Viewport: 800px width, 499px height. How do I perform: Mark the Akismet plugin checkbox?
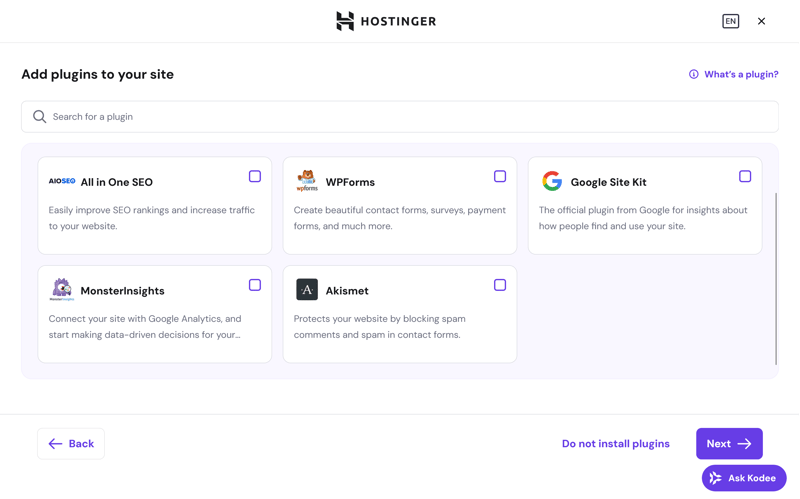click(500, 285)
